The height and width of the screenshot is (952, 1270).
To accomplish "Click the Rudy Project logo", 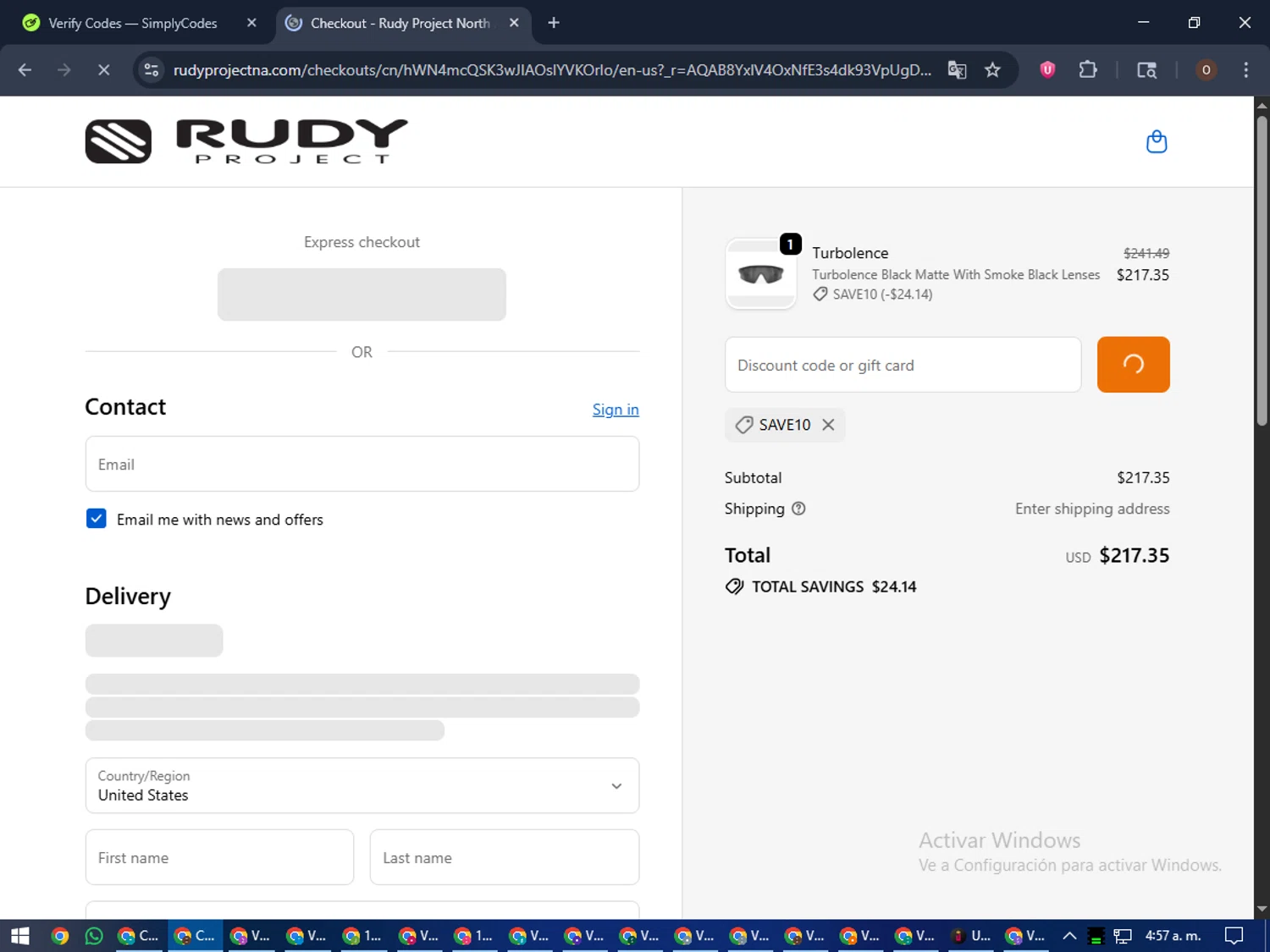I will [x=246, y=141].
